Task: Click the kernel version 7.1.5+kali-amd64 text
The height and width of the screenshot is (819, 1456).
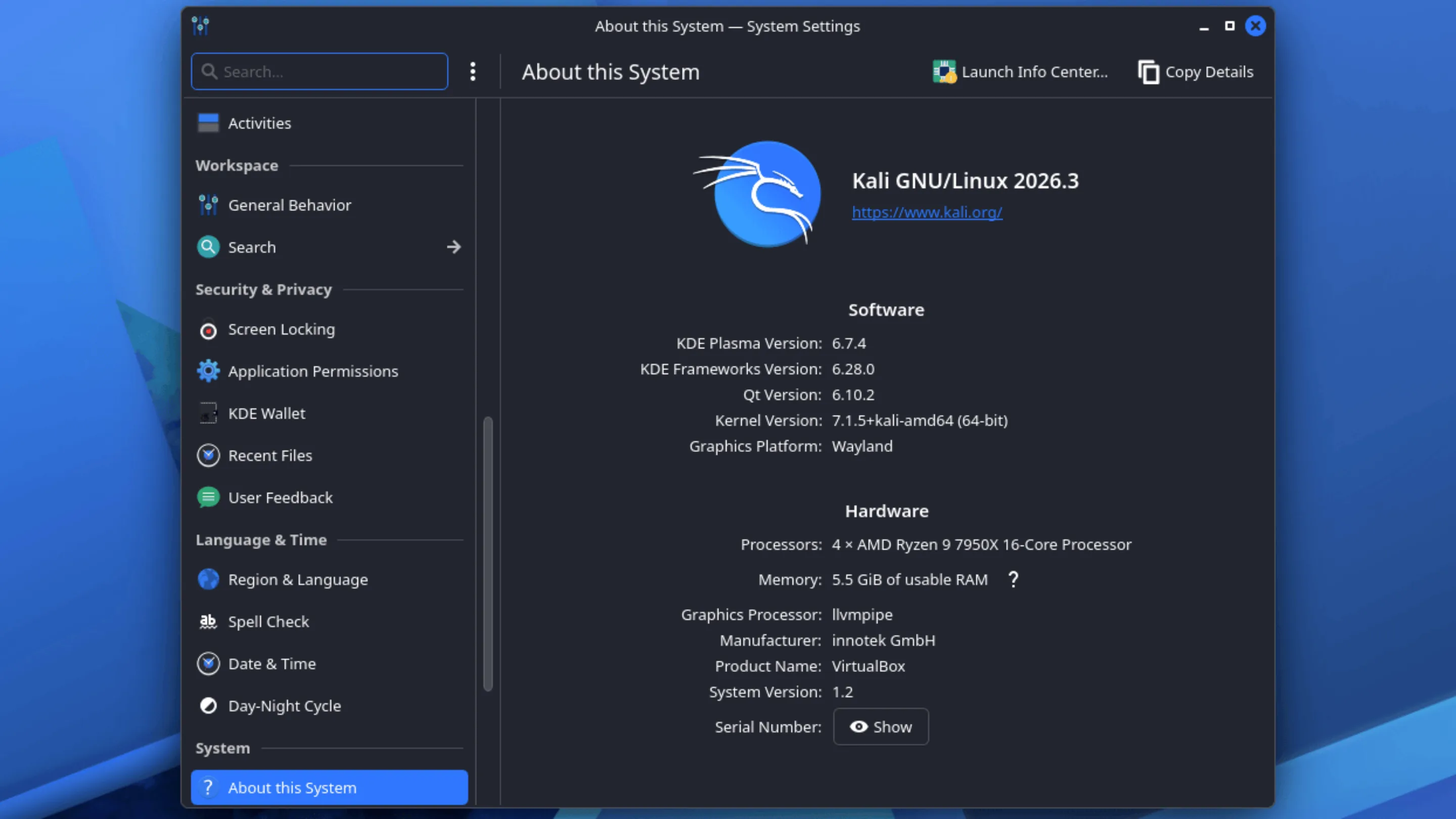Action: (x=920, y=421)
